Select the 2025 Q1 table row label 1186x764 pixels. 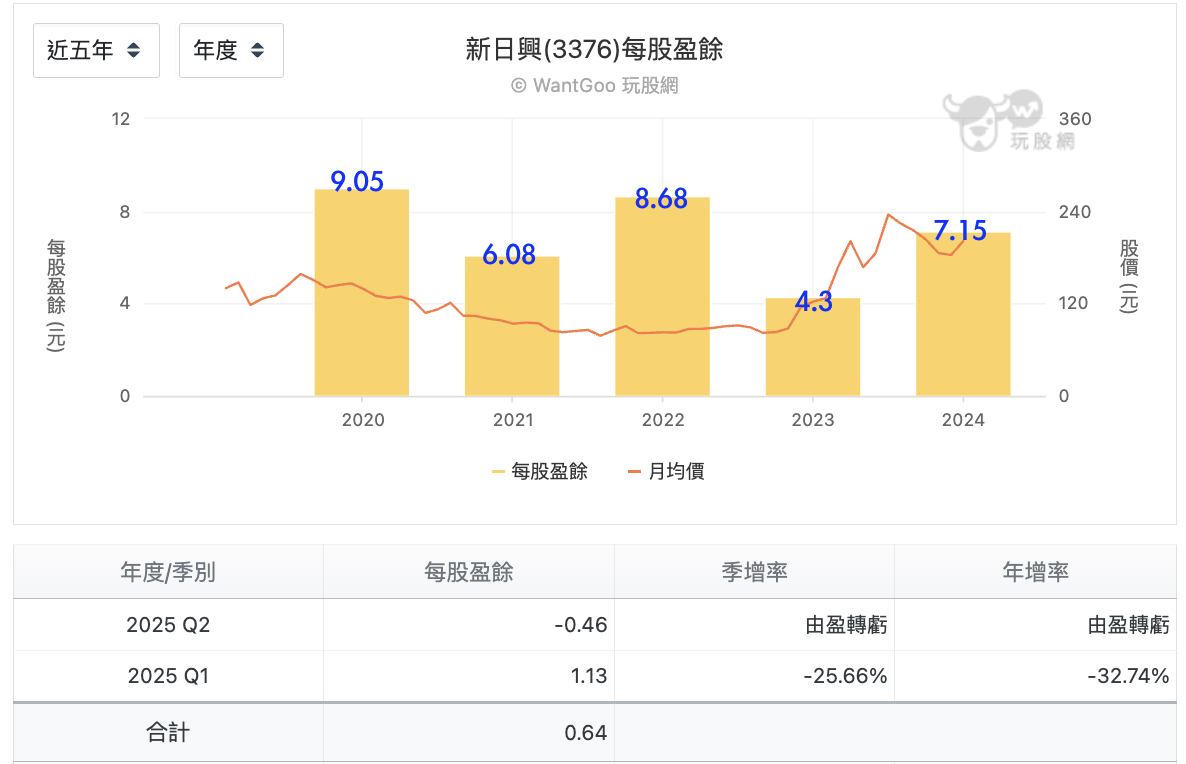point(168,676)
